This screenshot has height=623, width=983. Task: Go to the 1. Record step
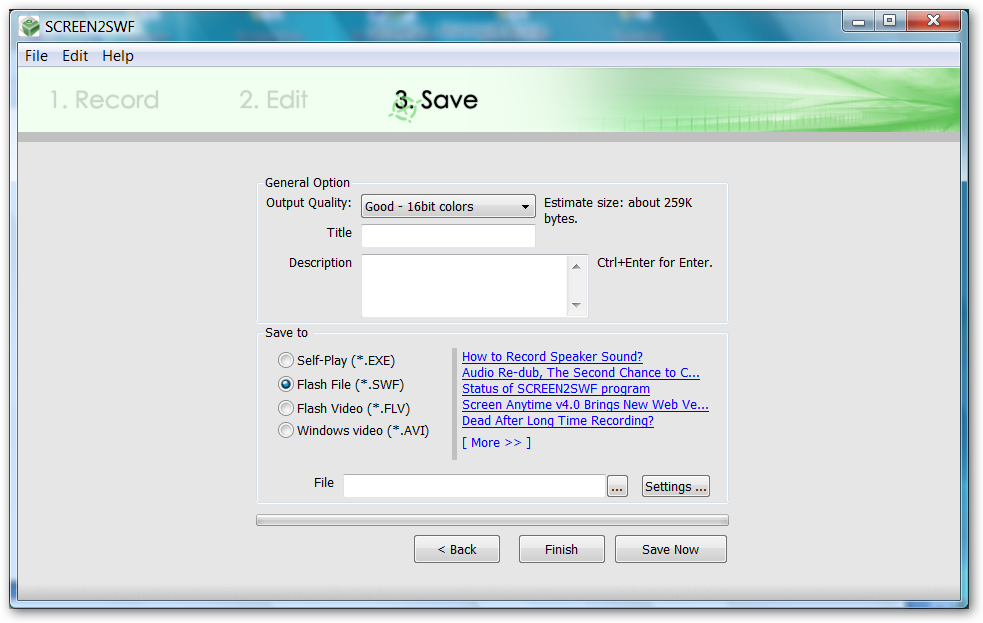coord(104,100)
